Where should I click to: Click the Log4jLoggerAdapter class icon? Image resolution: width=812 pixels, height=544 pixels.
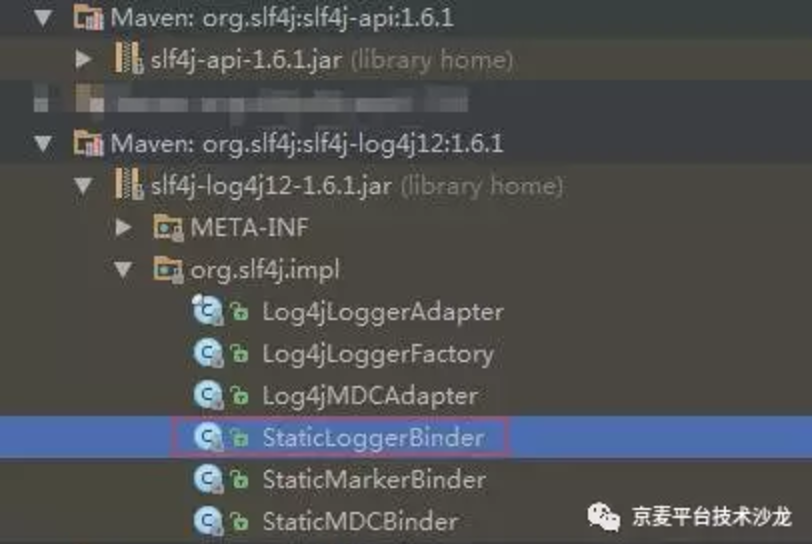[208, 311]
